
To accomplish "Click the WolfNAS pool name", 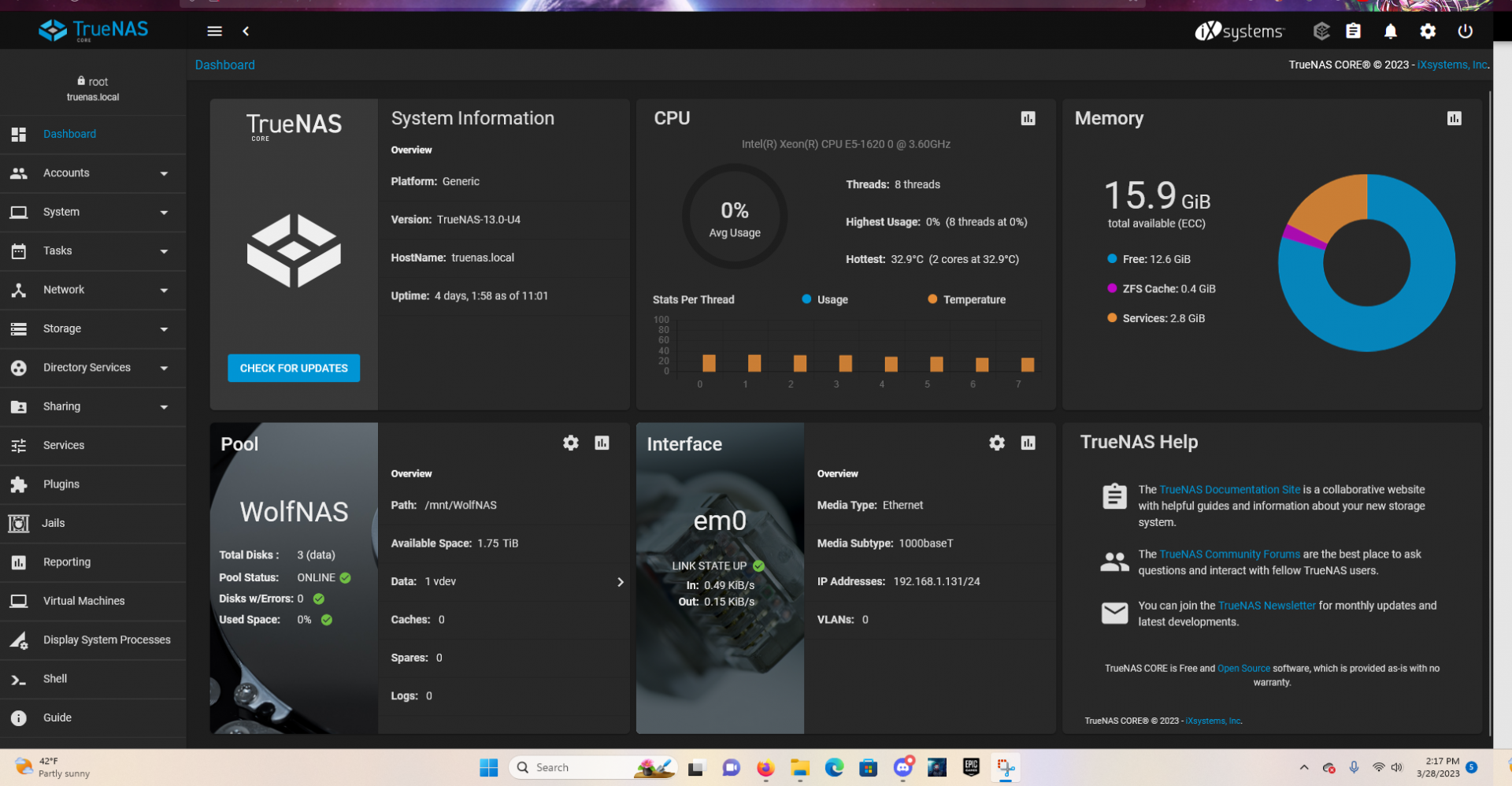I will [294, 512].
